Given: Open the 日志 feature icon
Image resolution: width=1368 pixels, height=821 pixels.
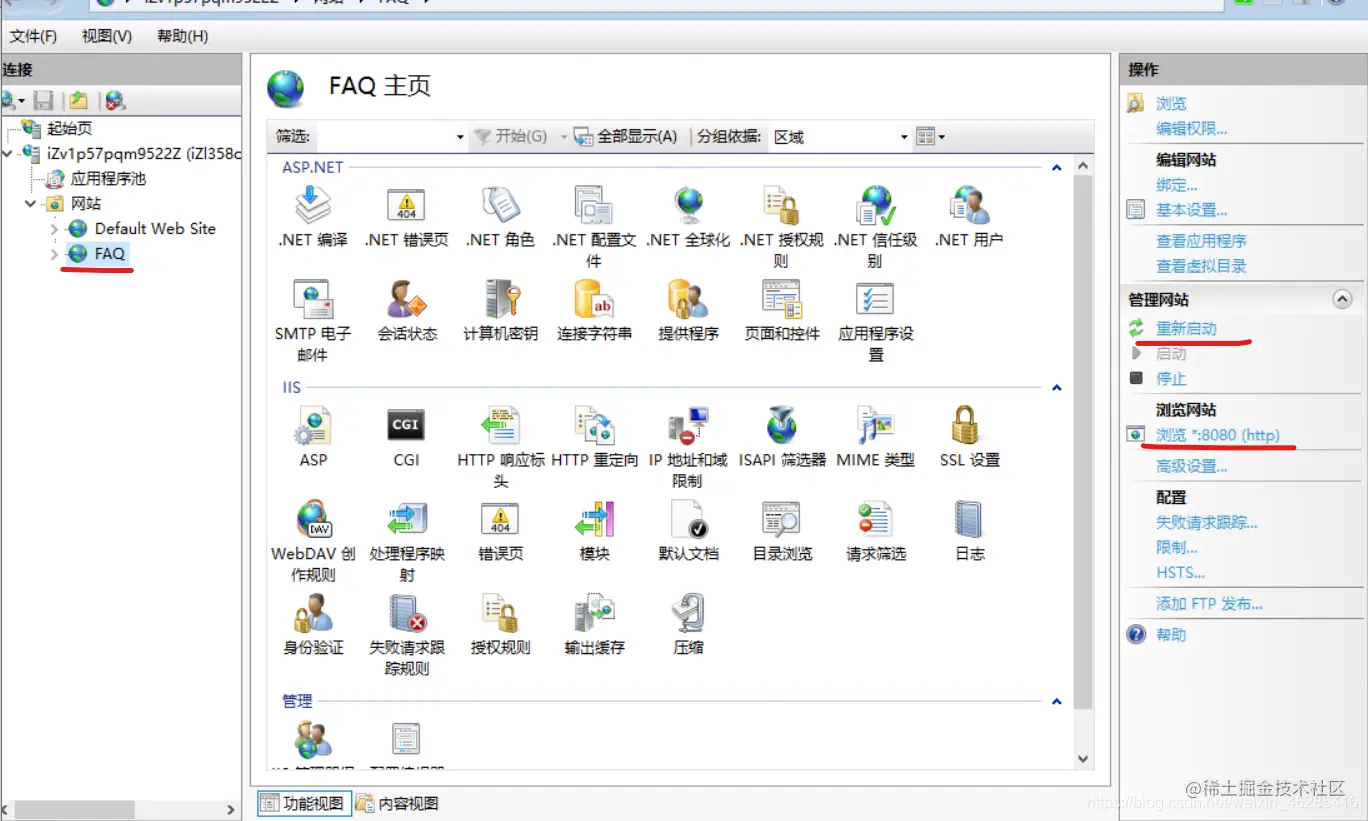Looking at the screenshot, I should [x=969, y=519].
